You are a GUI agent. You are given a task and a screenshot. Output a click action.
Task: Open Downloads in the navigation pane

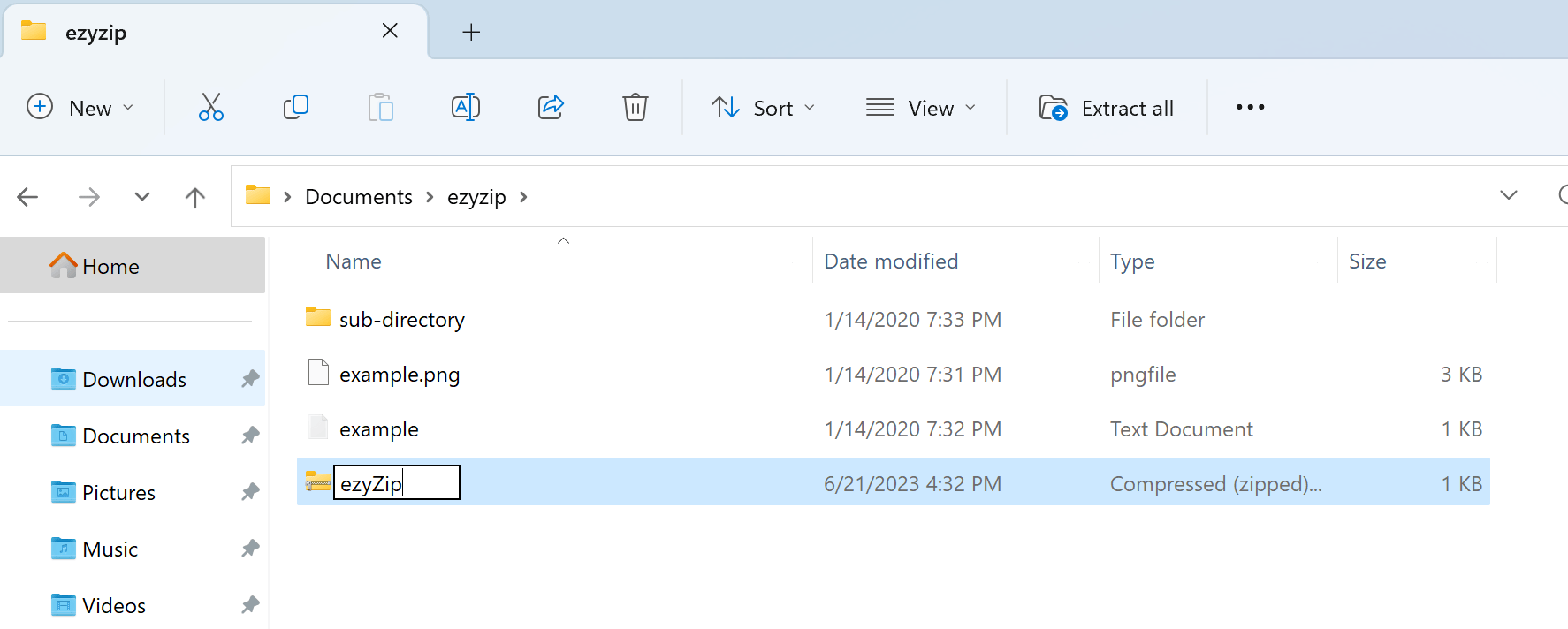pyautogui.click(x=133, y=378)
